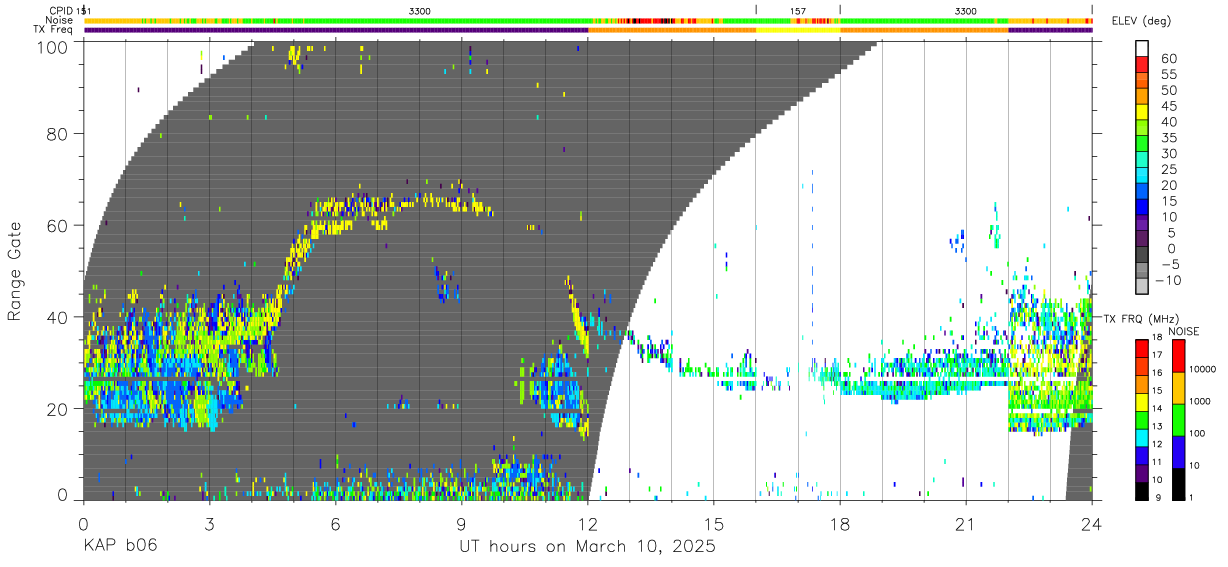The image size is (1228, 567).
Task: Click the 10000 label on NOISE legend
Action: 1204,369
